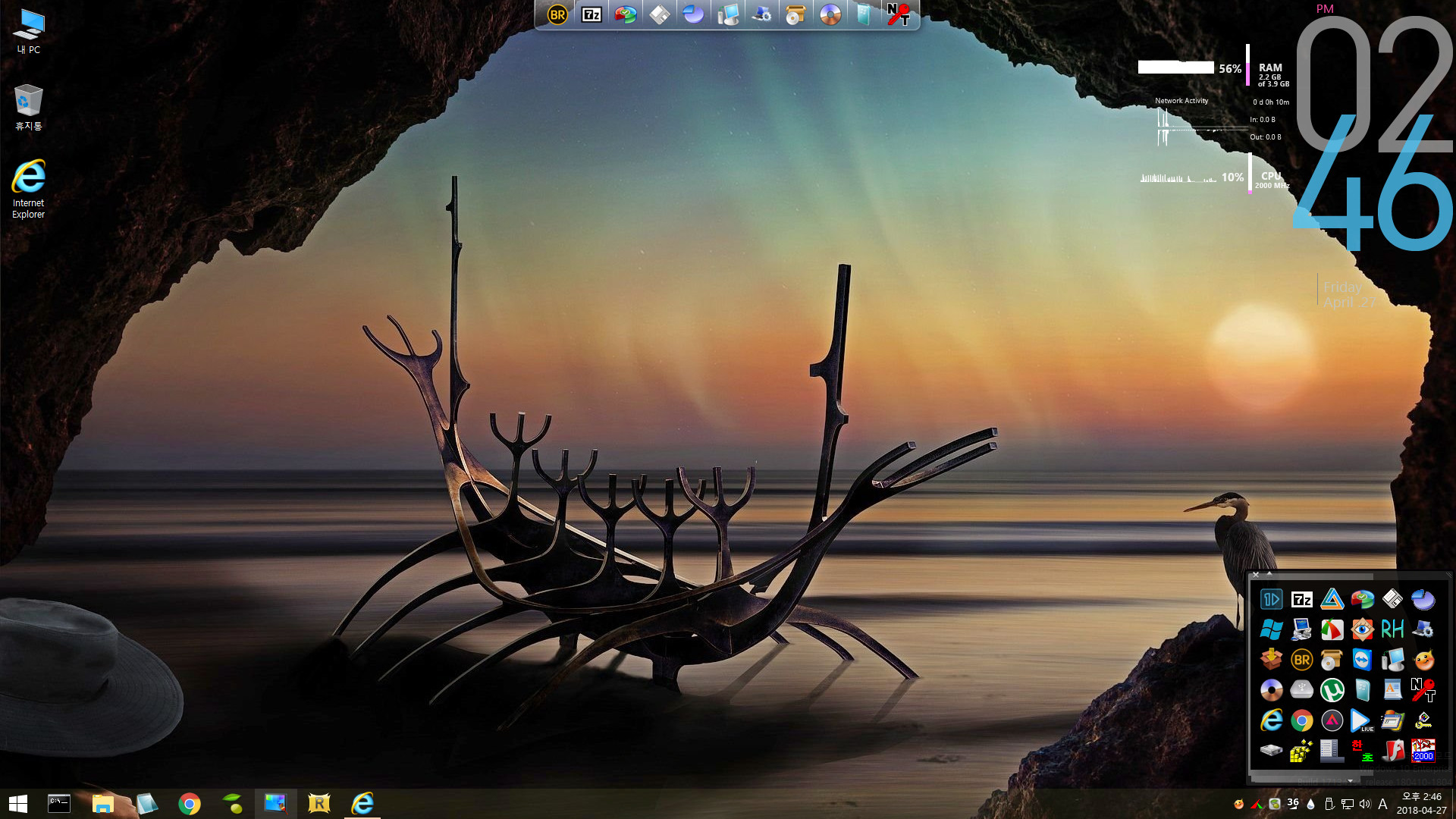Select the 내 PC desktop icon

(x=29, y=32)
